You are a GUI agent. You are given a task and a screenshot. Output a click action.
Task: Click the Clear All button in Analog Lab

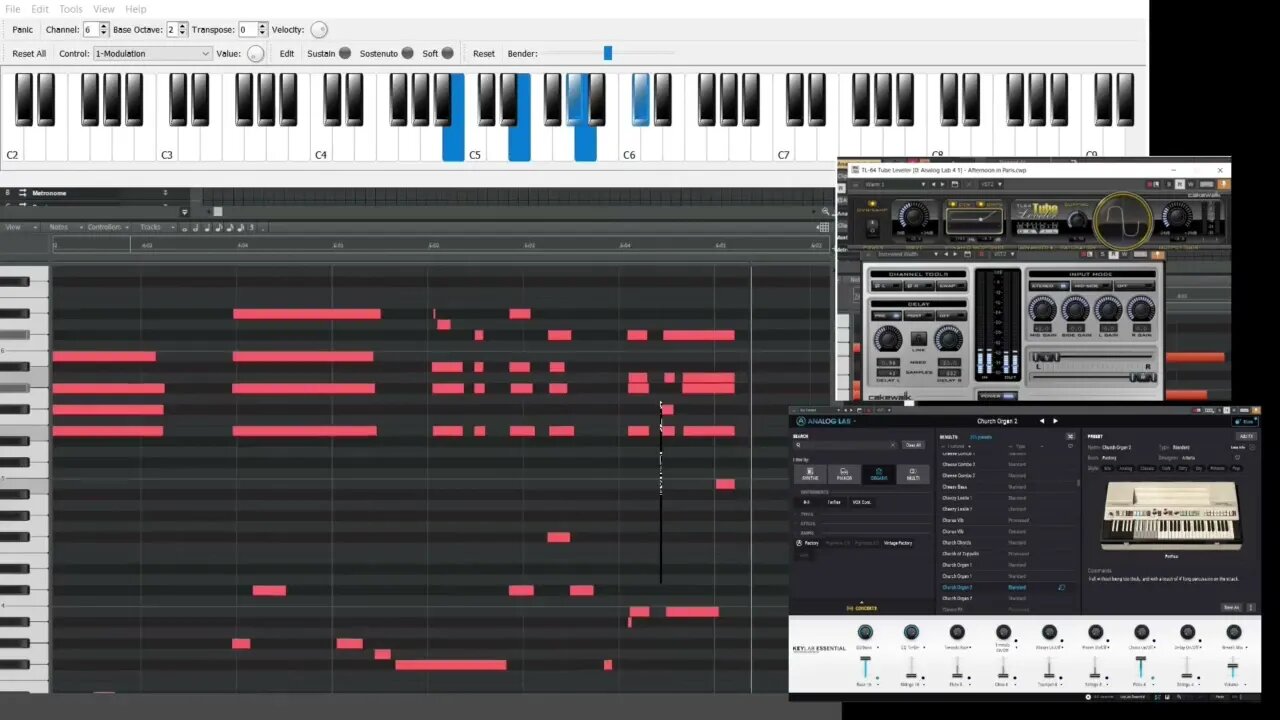pos(913,445)
